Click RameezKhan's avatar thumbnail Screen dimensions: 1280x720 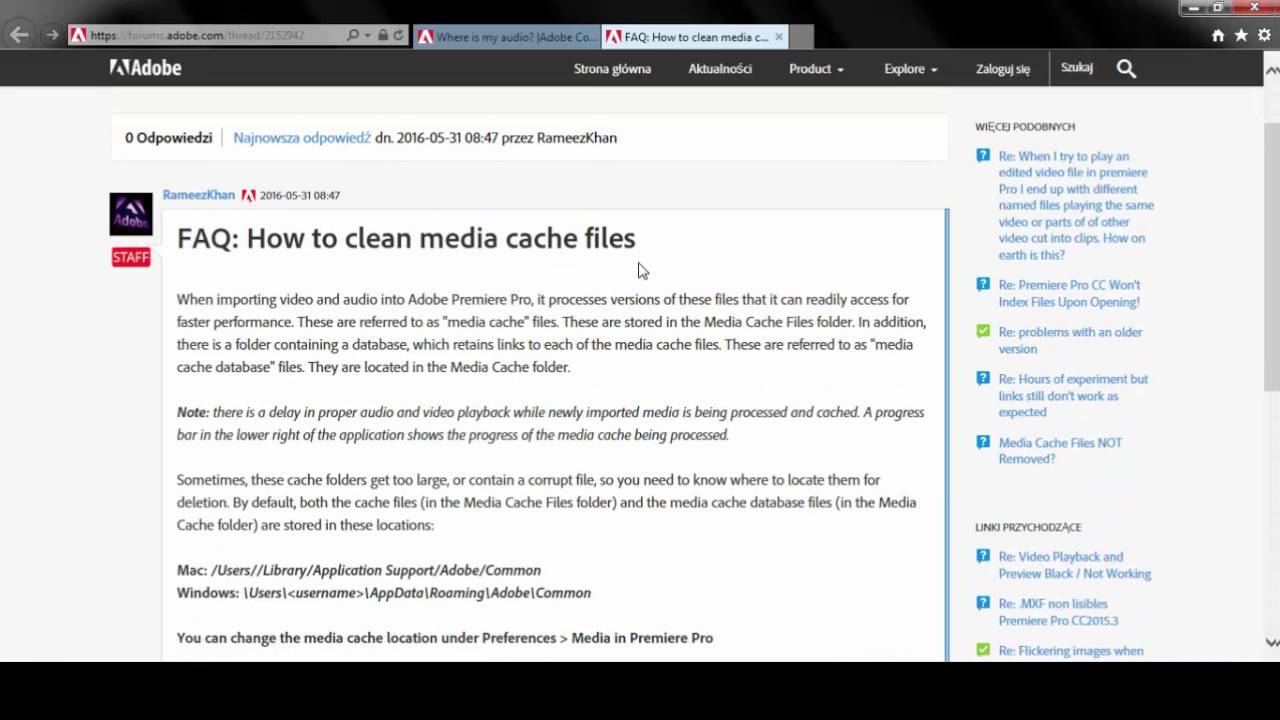tap(131, 214)
